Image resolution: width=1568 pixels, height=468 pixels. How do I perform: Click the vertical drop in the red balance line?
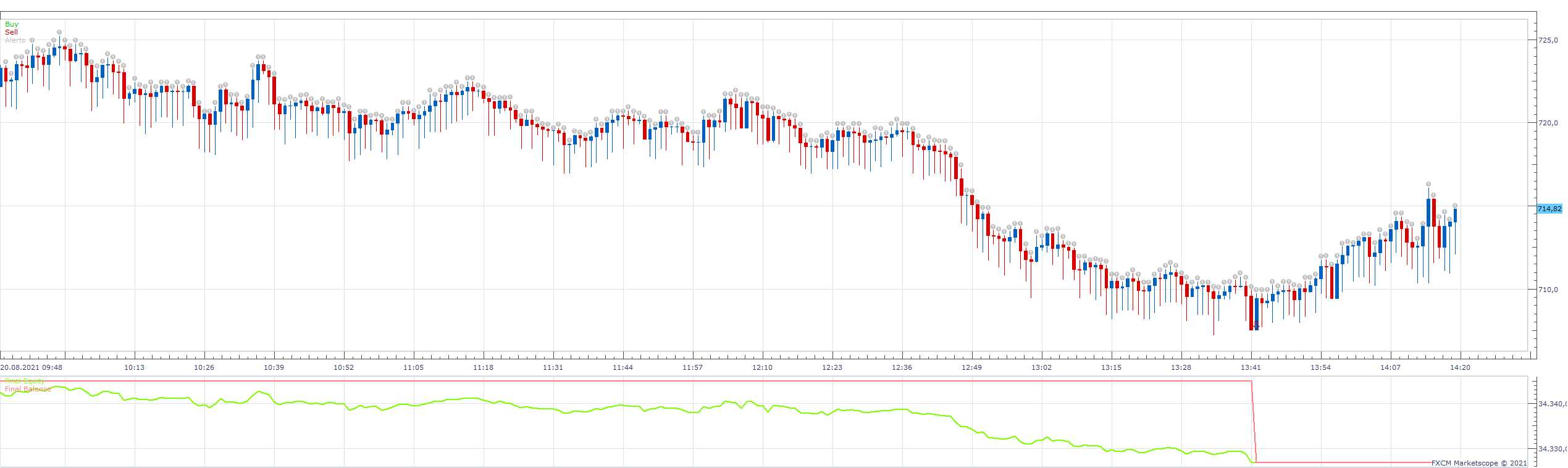click(1254, 422)
